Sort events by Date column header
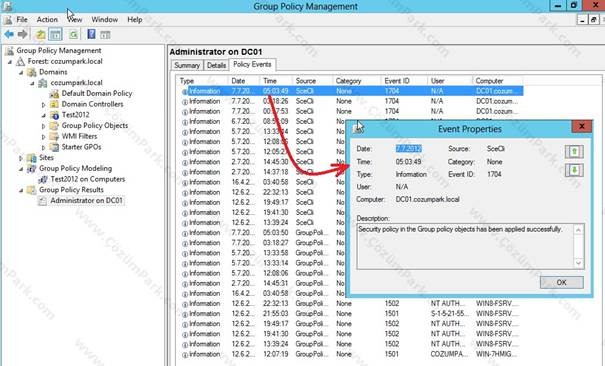 click(243, 81)
